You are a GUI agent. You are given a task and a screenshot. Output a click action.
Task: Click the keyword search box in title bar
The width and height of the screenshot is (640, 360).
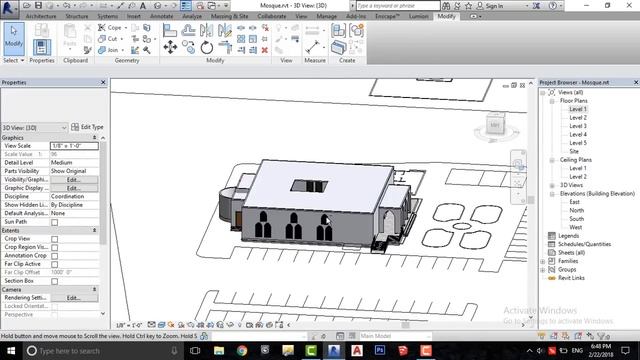pos(398,6)
